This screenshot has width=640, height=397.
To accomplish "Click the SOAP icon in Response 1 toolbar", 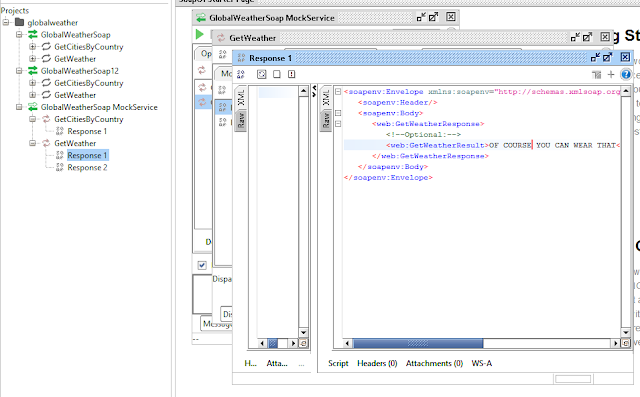I will click(x=241, y=74).
